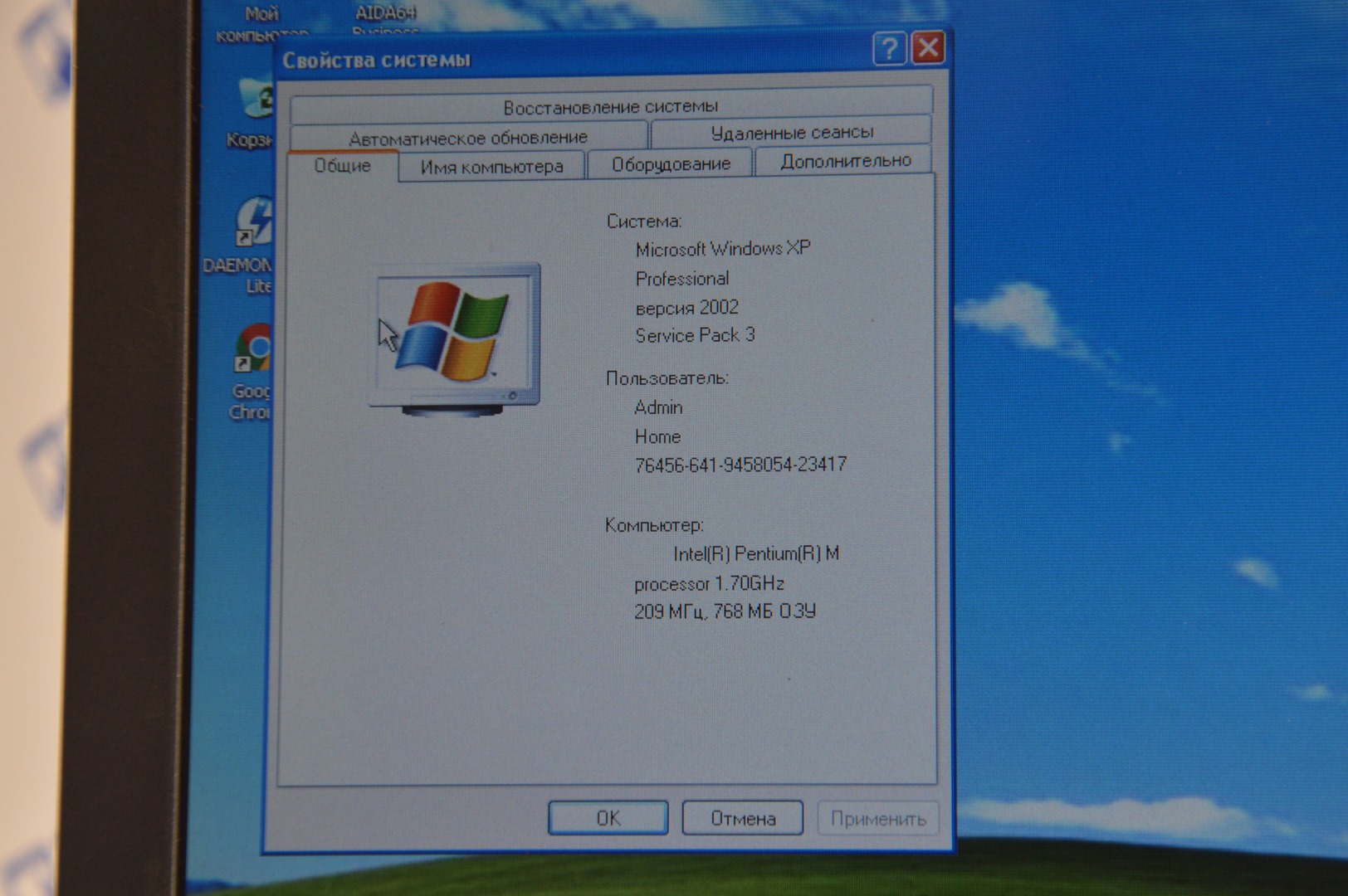Select the Удаленные сеансы tab
The image size is (1348, 896).
point(791,132)
